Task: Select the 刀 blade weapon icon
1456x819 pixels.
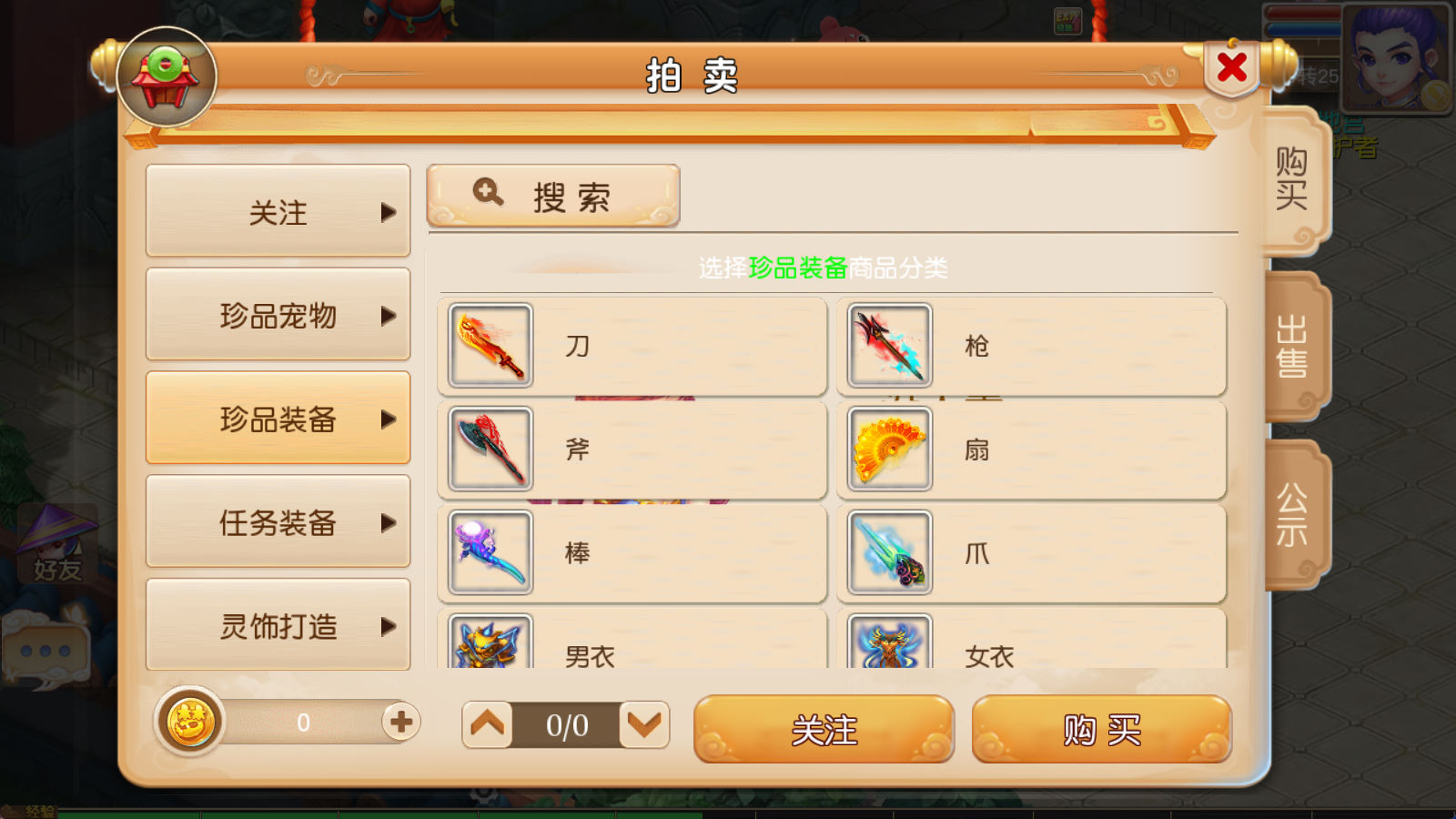Action: [x=490, y=346]
